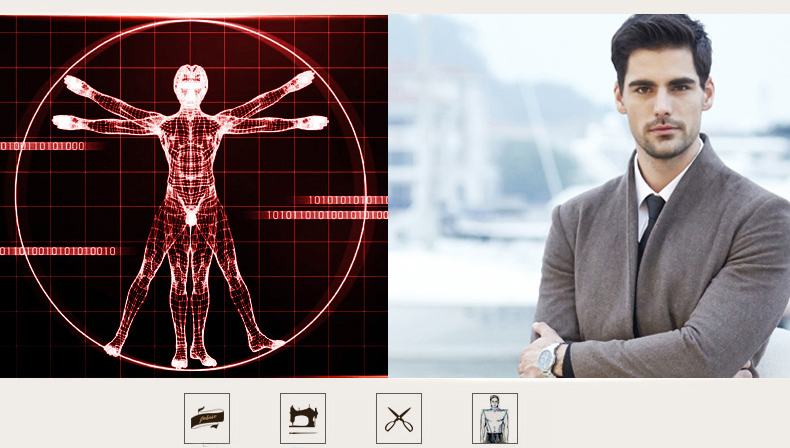Choose the body measurement figure icon

[x=495, y=418]
